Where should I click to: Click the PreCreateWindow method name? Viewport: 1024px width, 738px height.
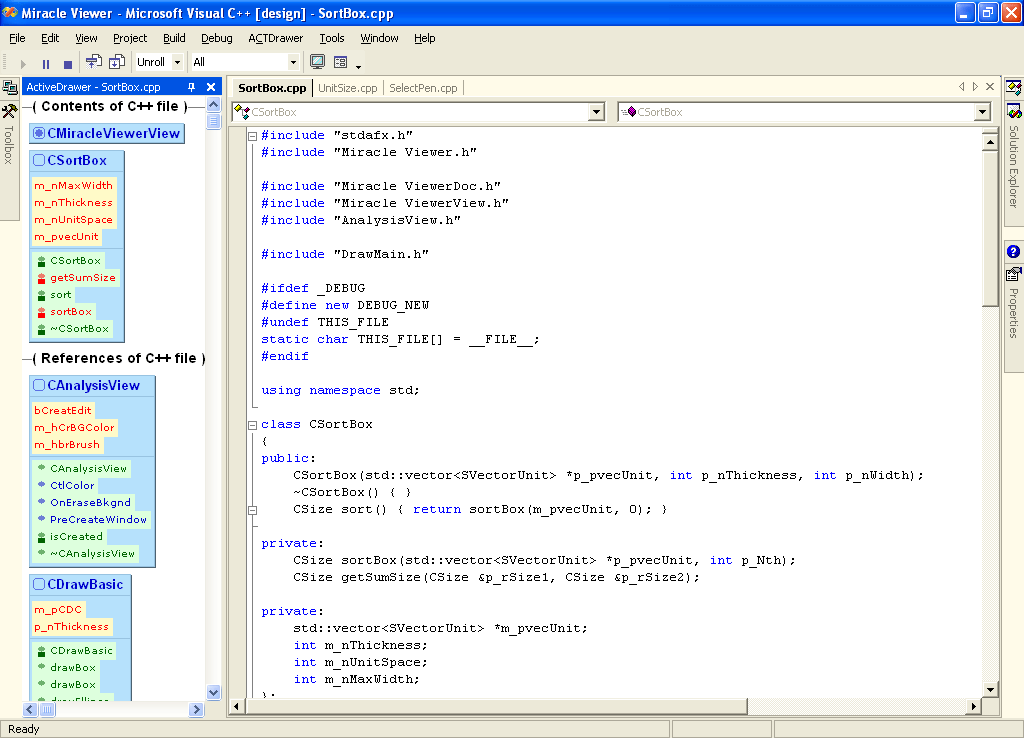pyautogui.click(x=99, y=519)
